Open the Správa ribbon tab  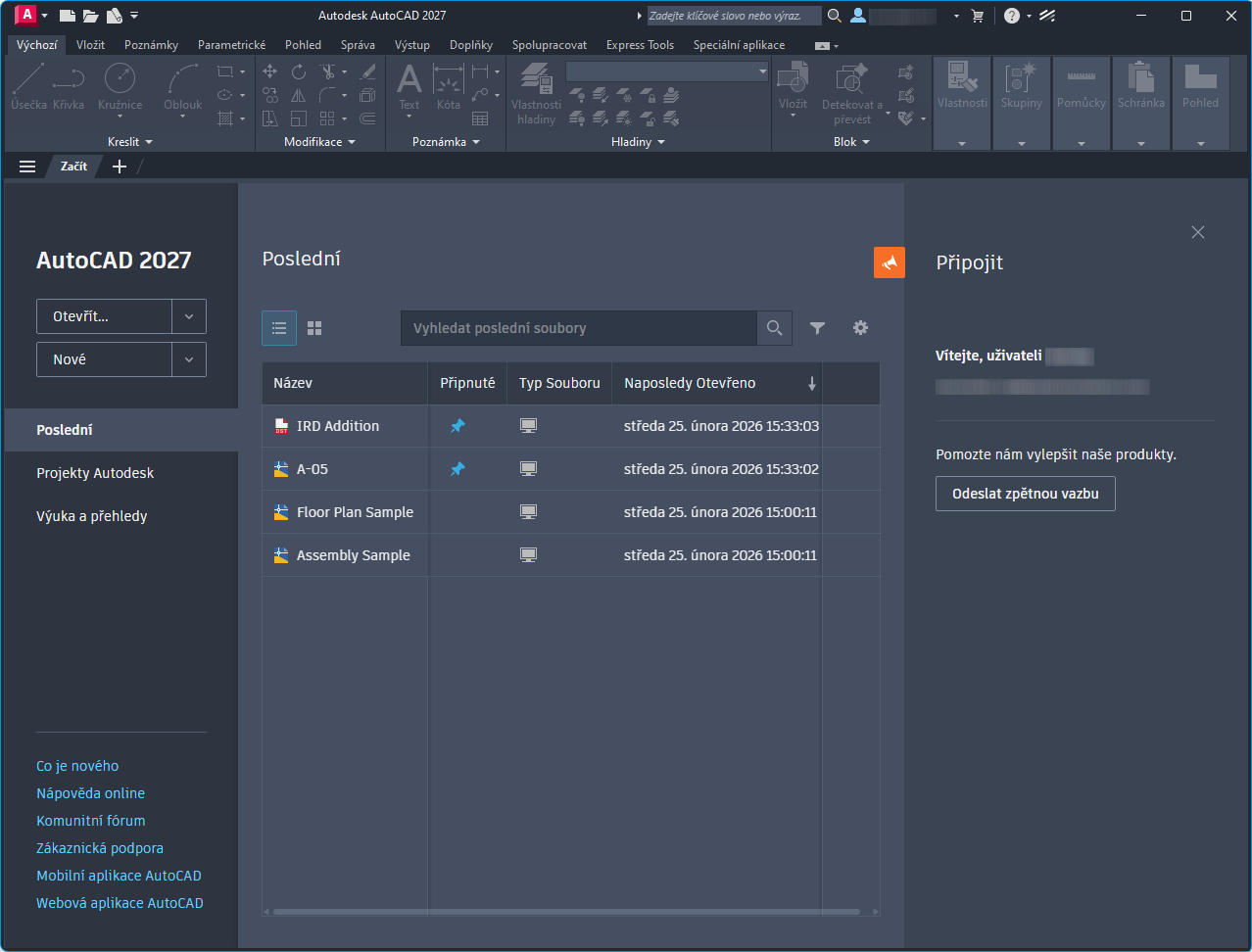[358, 45]
